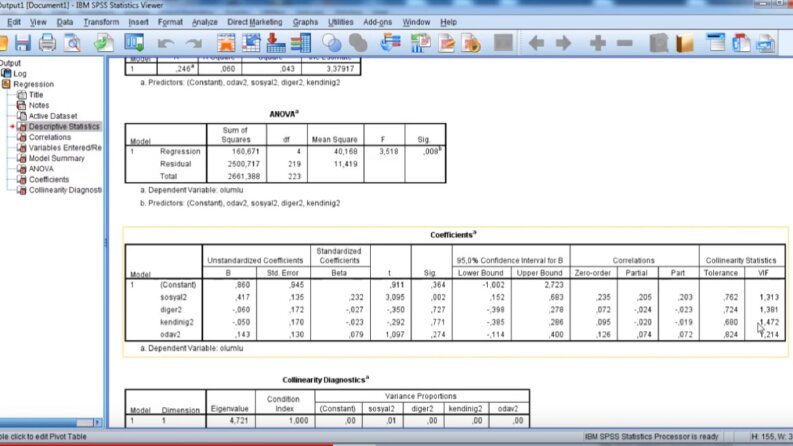Screen dimensions: 793x446
Task: Select Correlations in the outline tree
Action: click(x=50, y=138)
